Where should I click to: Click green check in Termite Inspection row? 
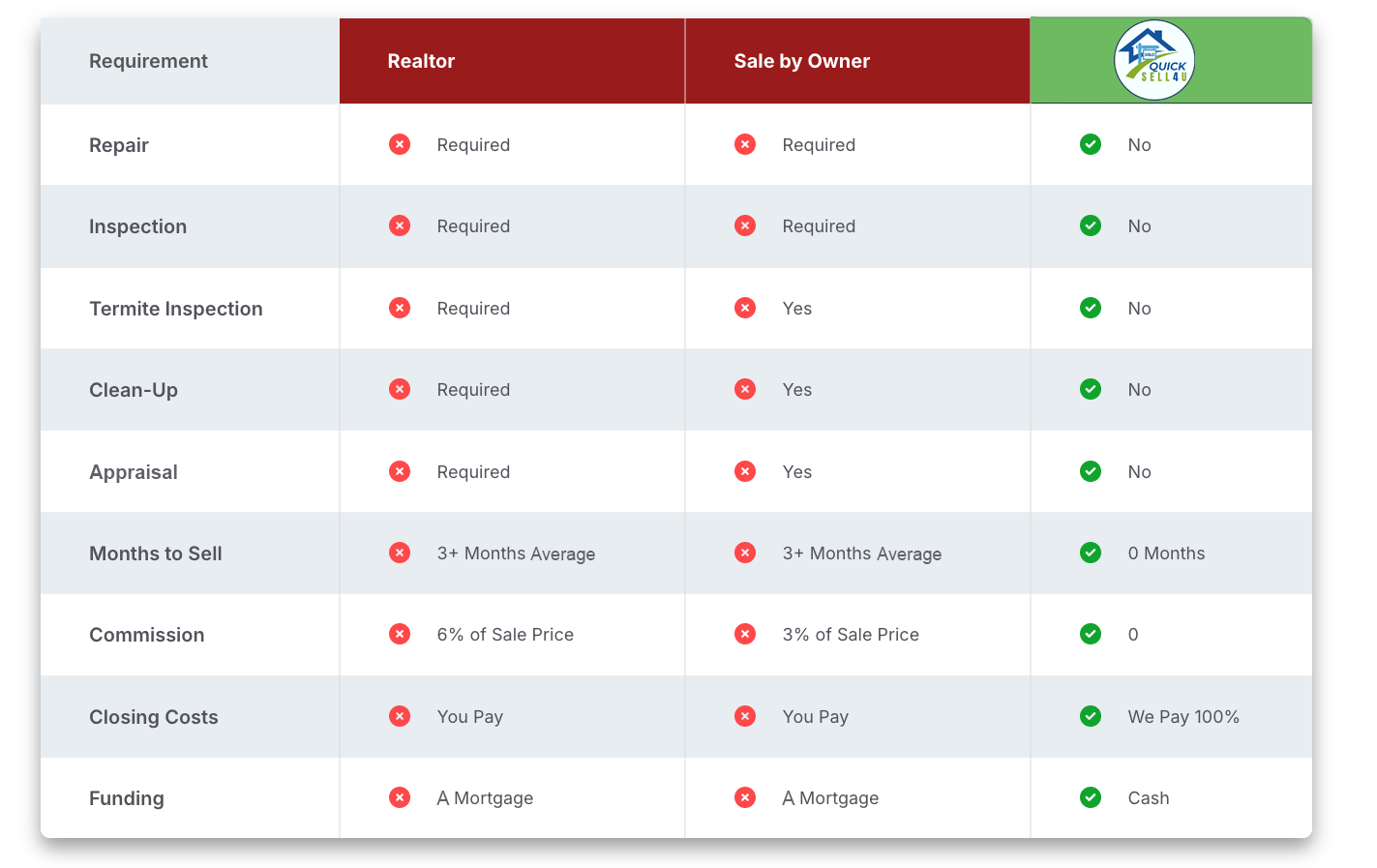click(x=1091, y=308)
